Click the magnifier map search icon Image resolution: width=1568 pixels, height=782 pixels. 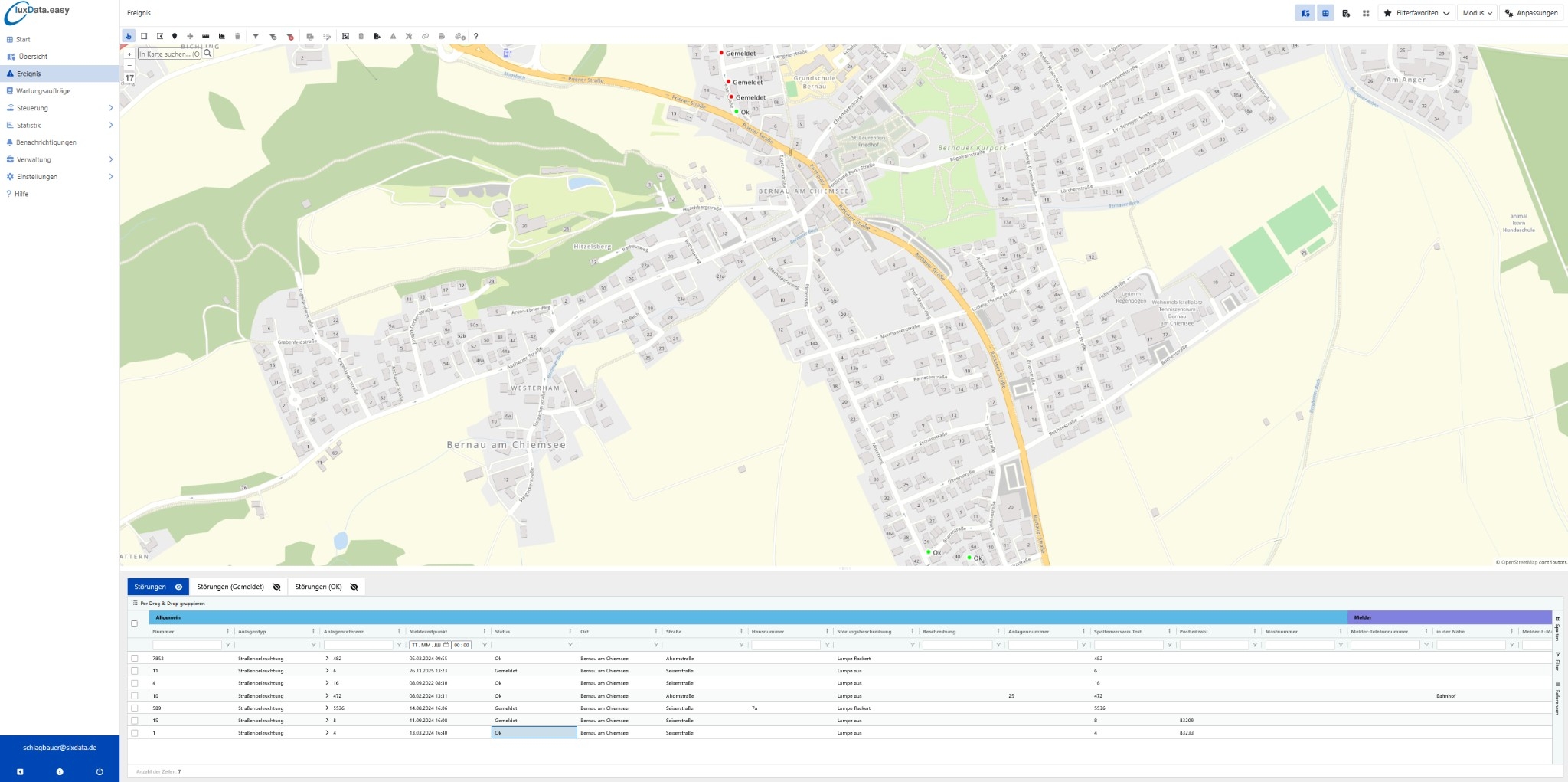tap(207, 54)
